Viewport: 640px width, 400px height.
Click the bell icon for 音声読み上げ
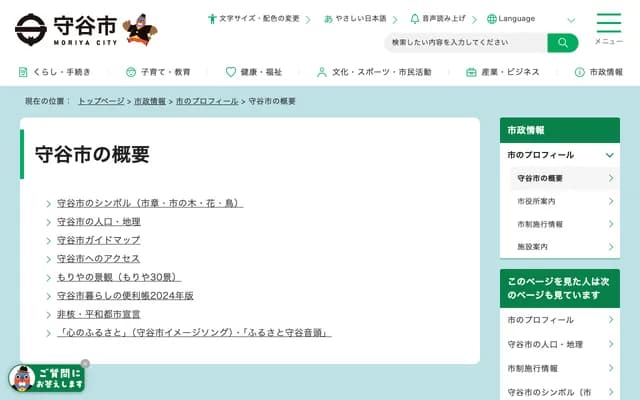tap(415, 19)
